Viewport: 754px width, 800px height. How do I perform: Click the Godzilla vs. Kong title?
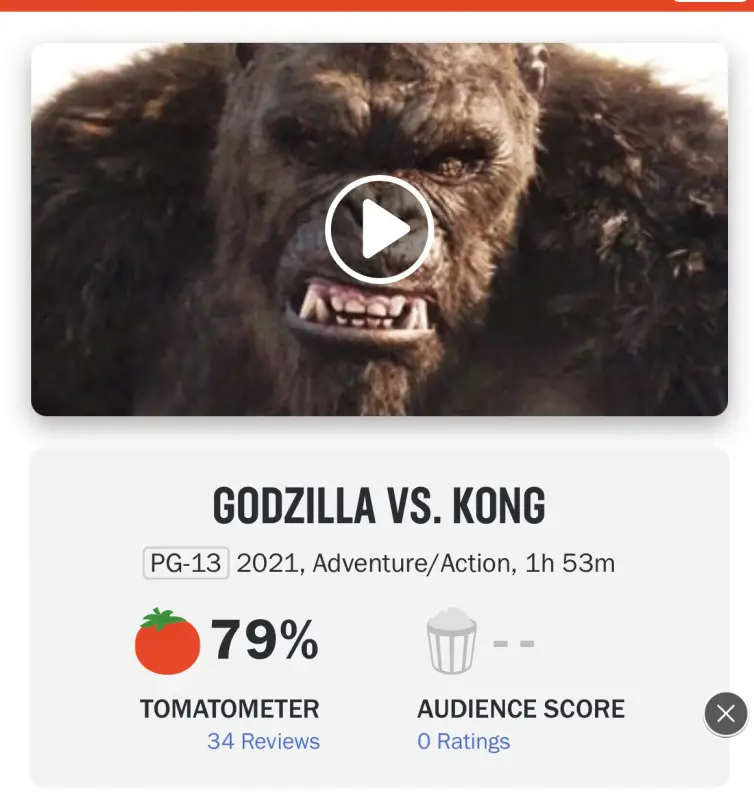pyautogui.click(x=379, y=507)
